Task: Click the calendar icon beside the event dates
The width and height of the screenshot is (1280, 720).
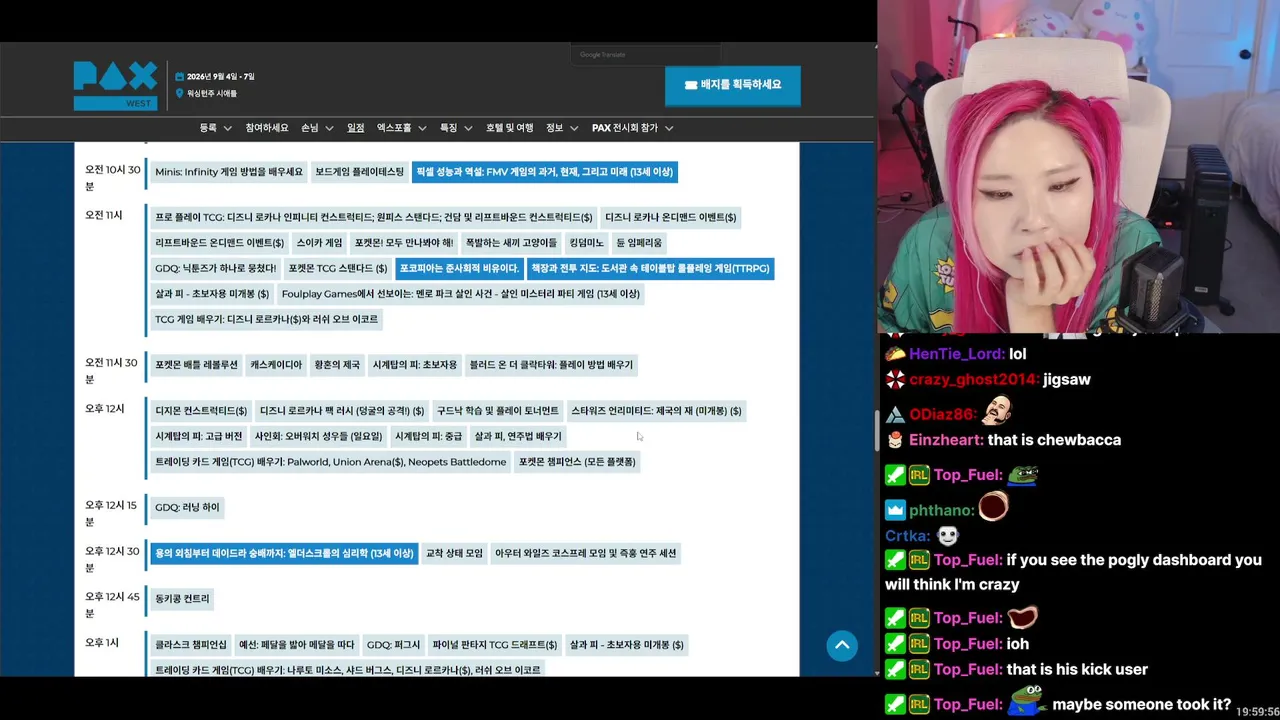Action: point(179,77)
